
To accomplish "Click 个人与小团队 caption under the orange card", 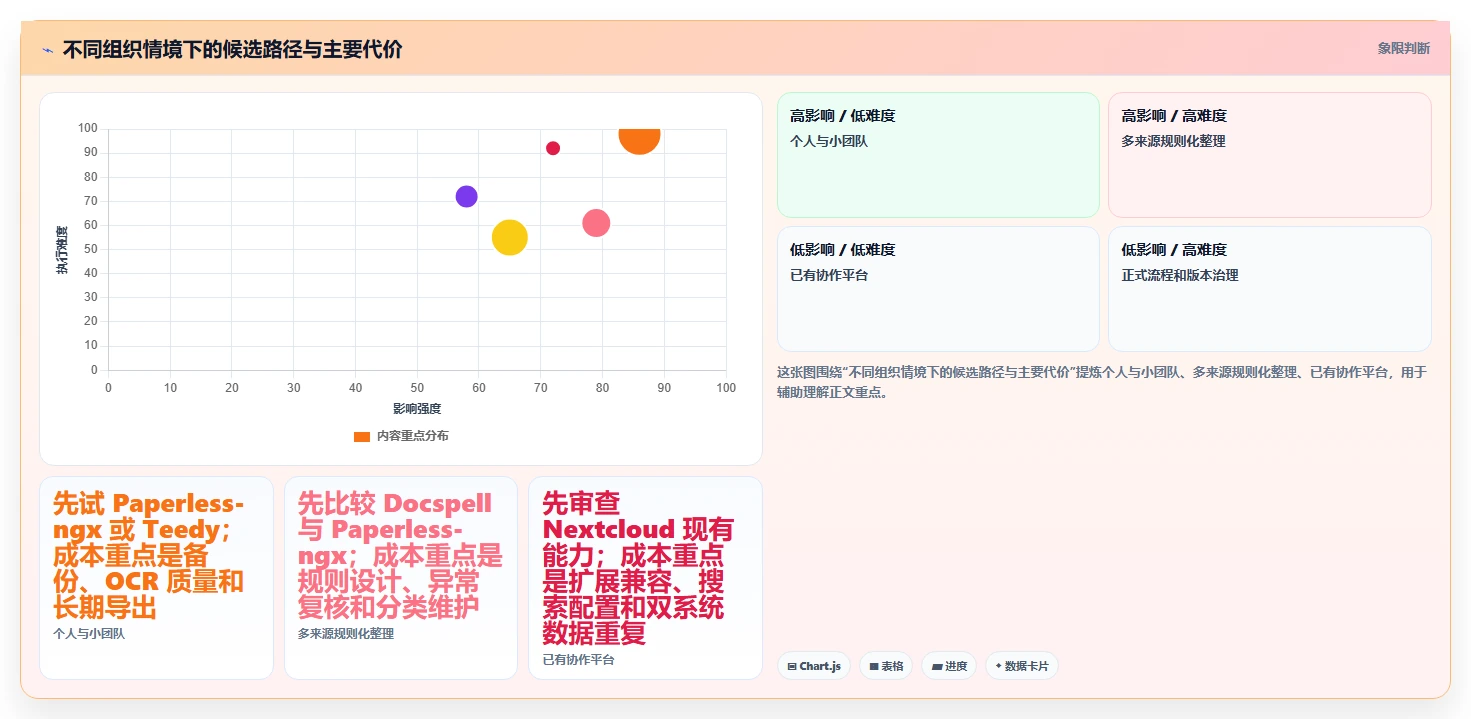I will point(89,633).
